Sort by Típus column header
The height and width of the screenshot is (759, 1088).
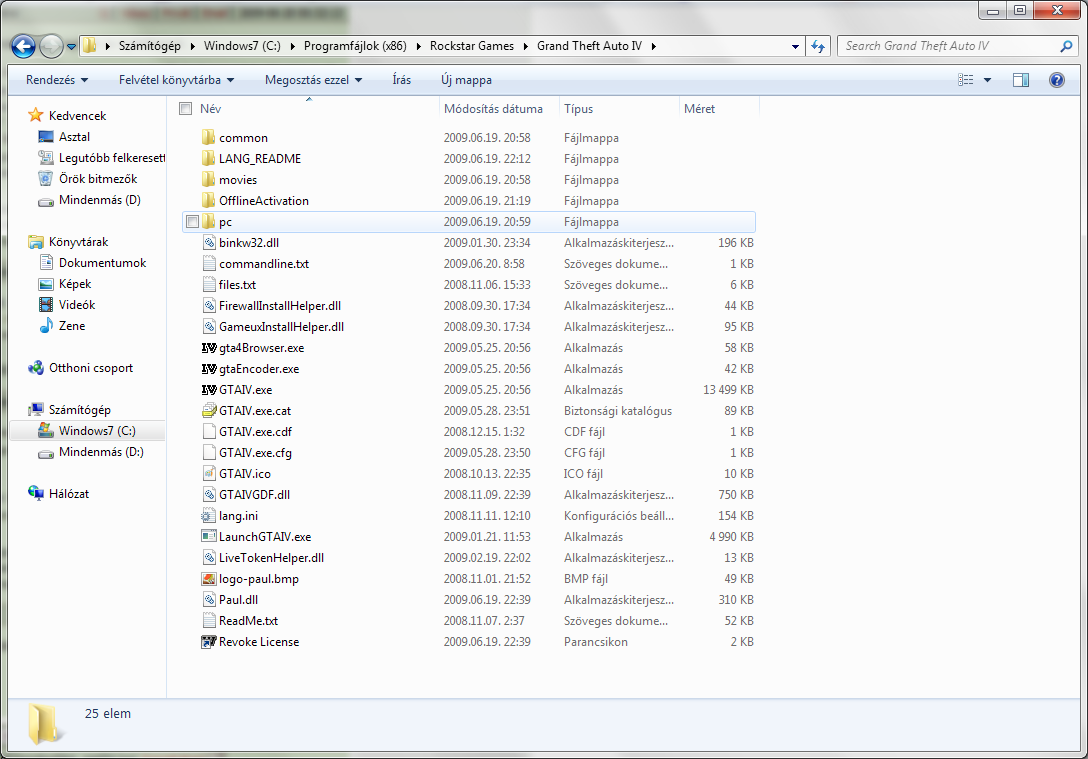pyautogui.click(x=579, y=109)
